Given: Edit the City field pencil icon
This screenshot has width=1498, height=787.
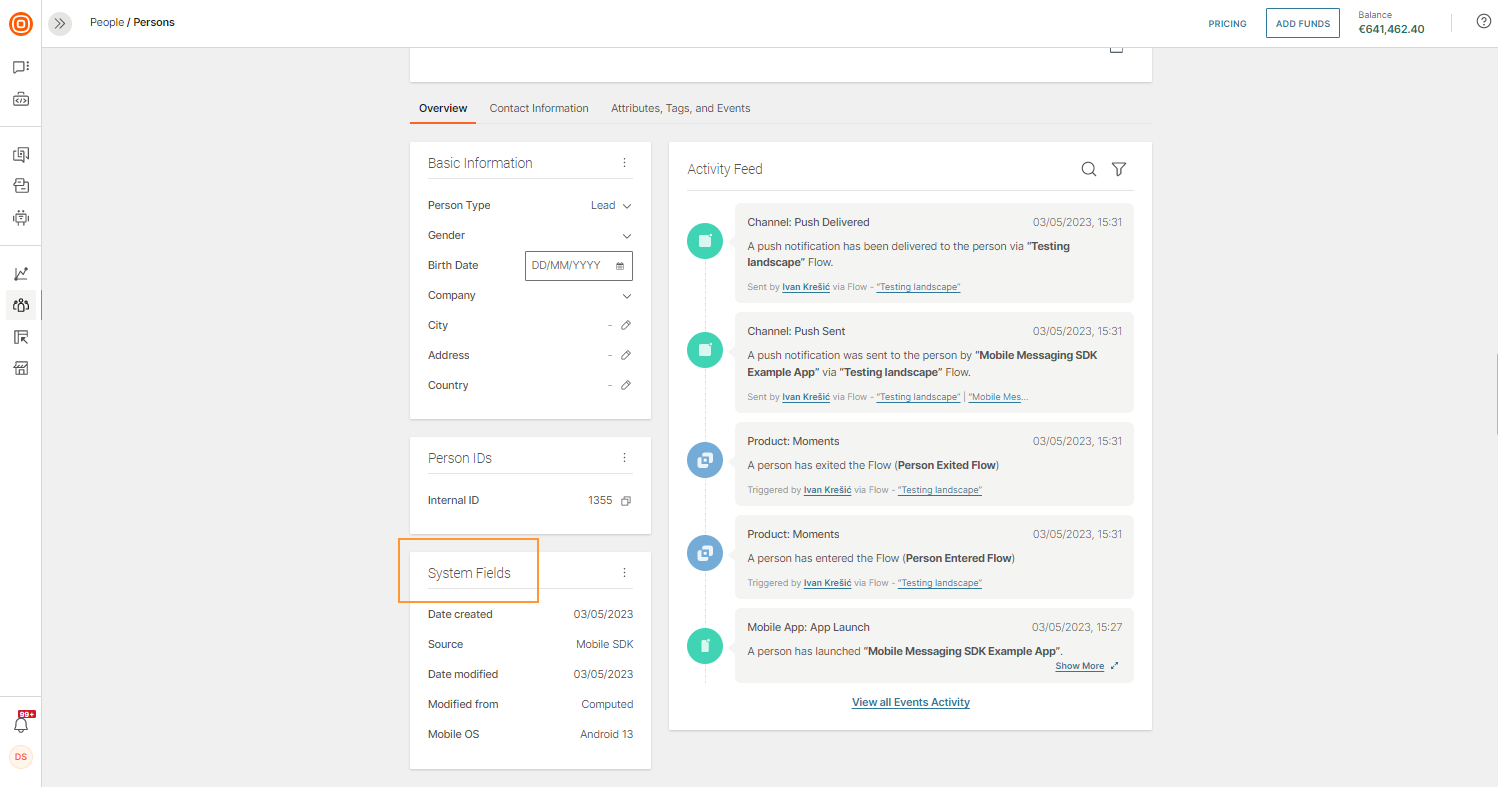Looking at the screenshot, I should pyautogui.click(x=626, y=325).
